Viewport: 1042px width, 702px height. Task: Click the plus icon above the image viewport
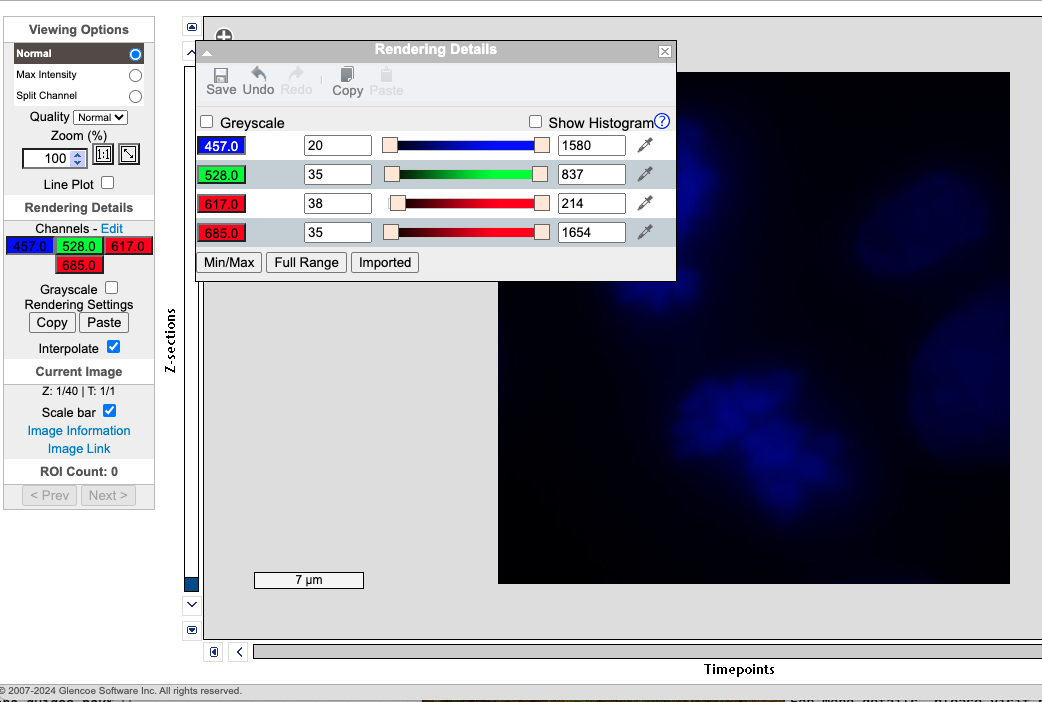(224, 35)
